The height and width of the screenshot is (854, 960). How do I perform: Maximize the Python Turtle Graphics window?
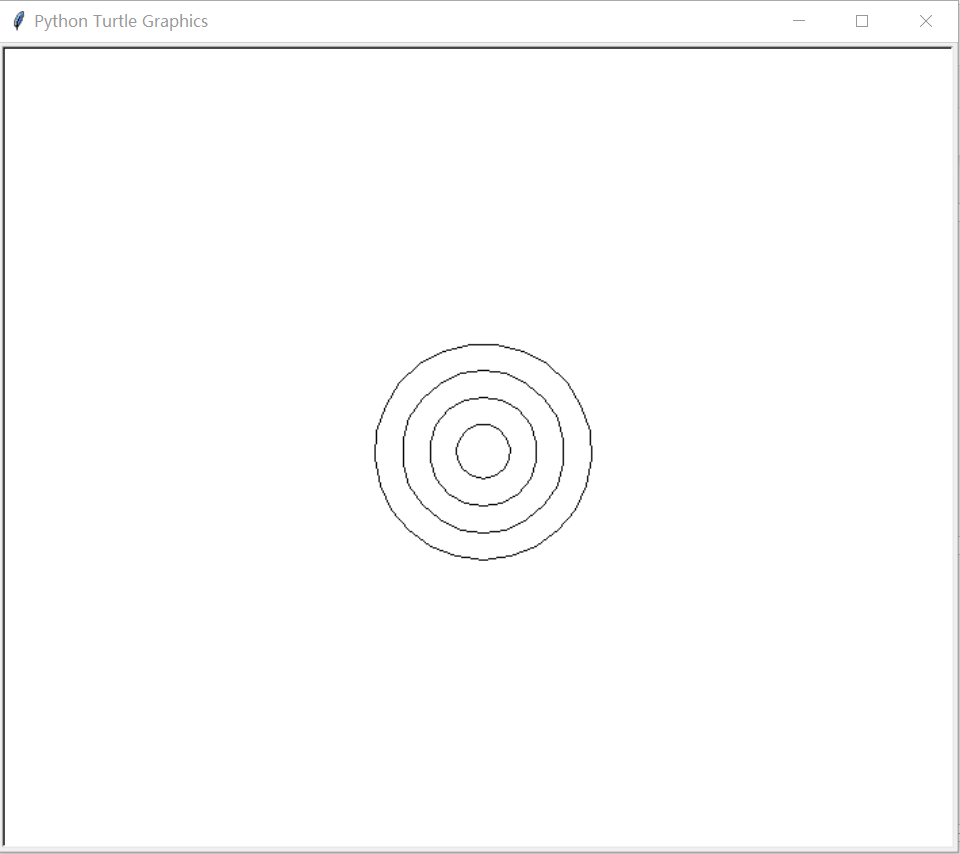tap(862, 20)
